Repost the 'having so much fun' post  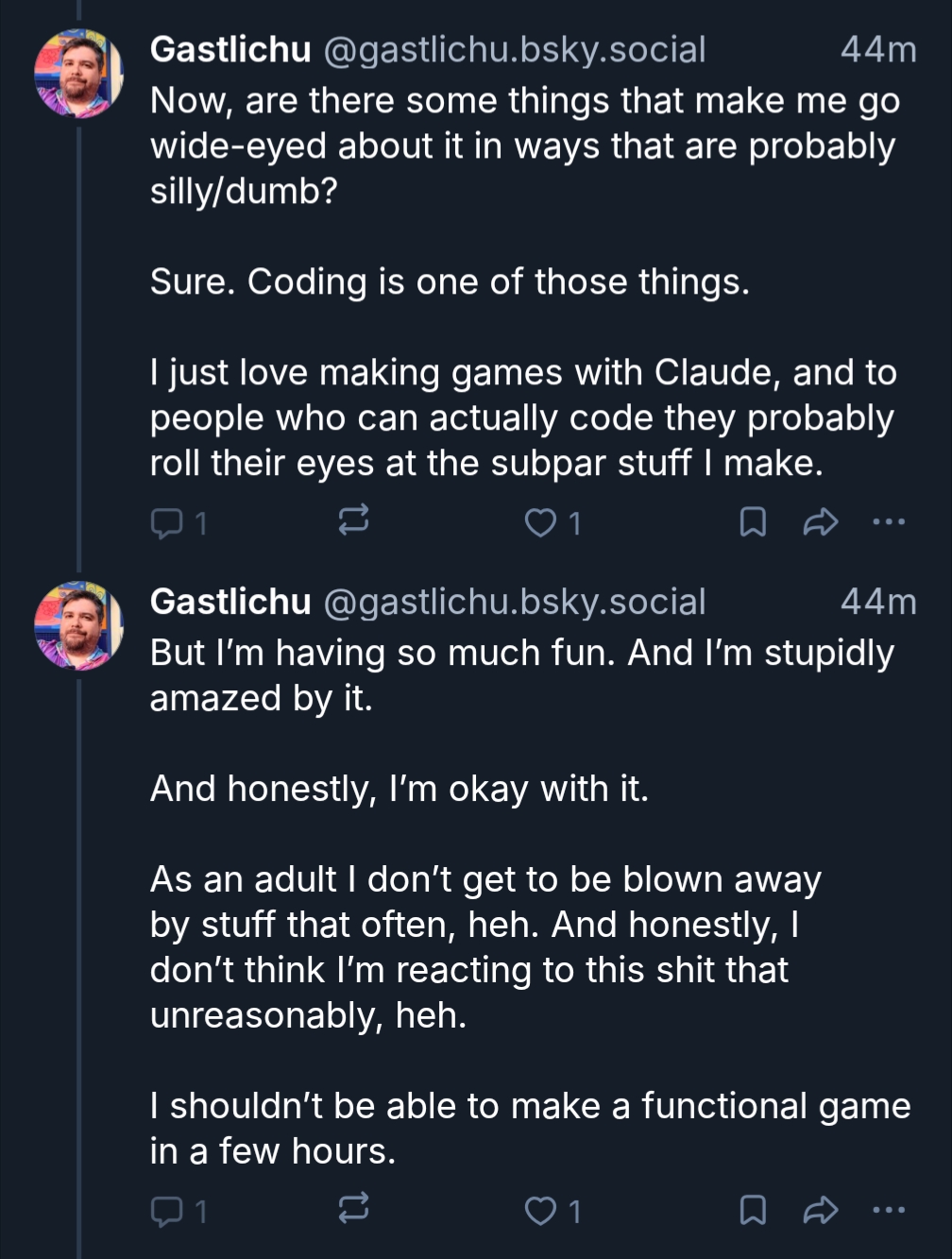pyautogui.click(x=353, y=1210)
